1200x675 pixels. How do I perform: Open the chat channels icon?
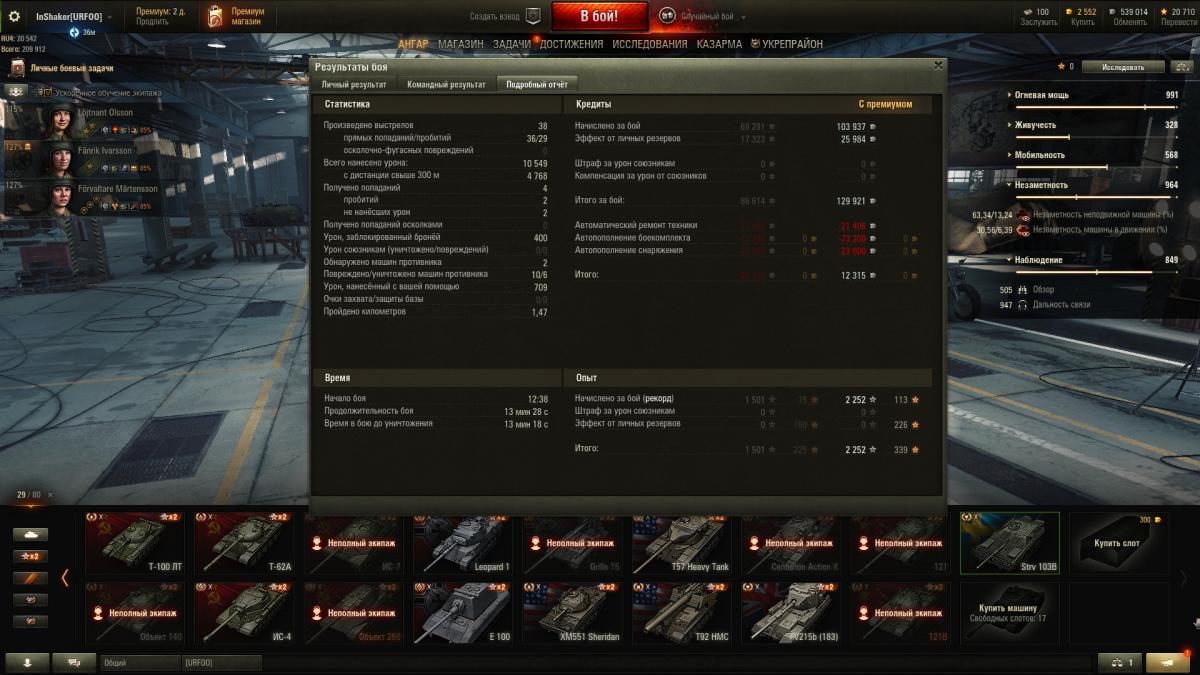(74, 662)
